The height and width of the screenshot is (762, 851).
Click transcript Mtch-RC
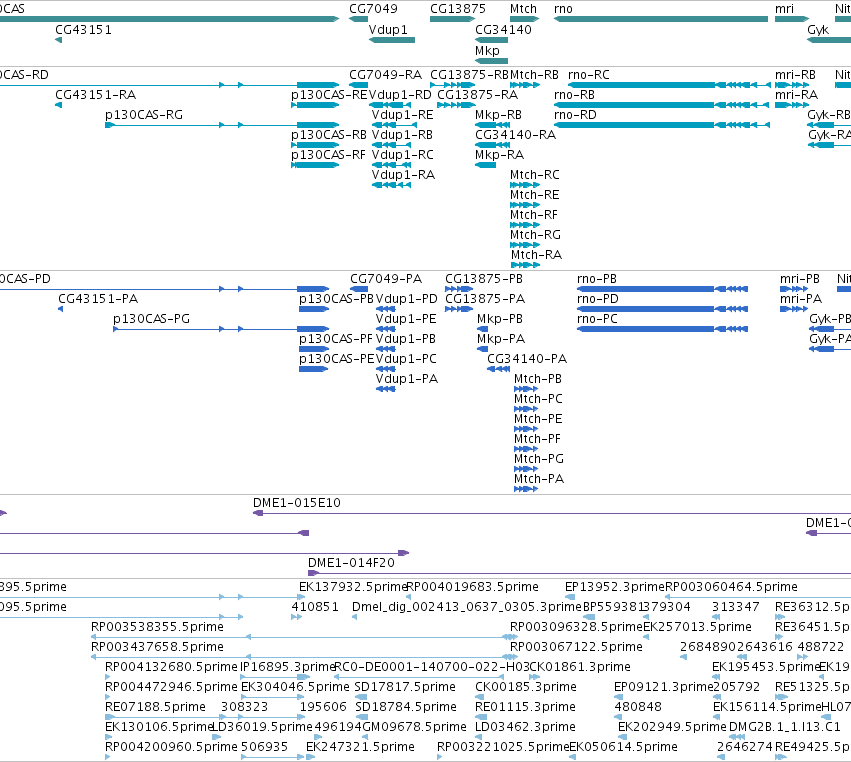click(x=525, y=185)
